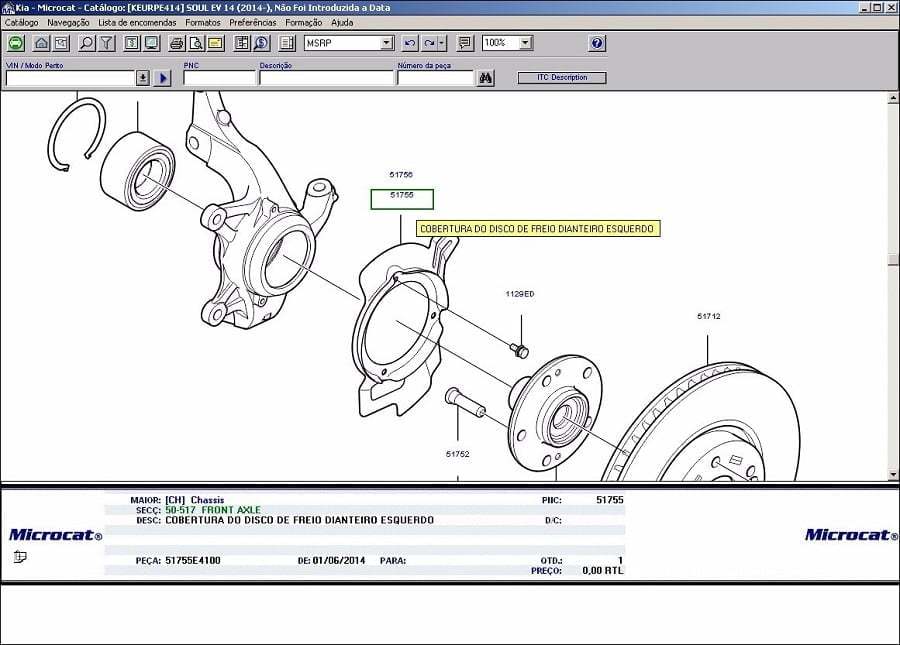Image resolution: width=900 pixels, height=645 pixels.
Task: Open the blue help question icon
Action: coord(597,43)
